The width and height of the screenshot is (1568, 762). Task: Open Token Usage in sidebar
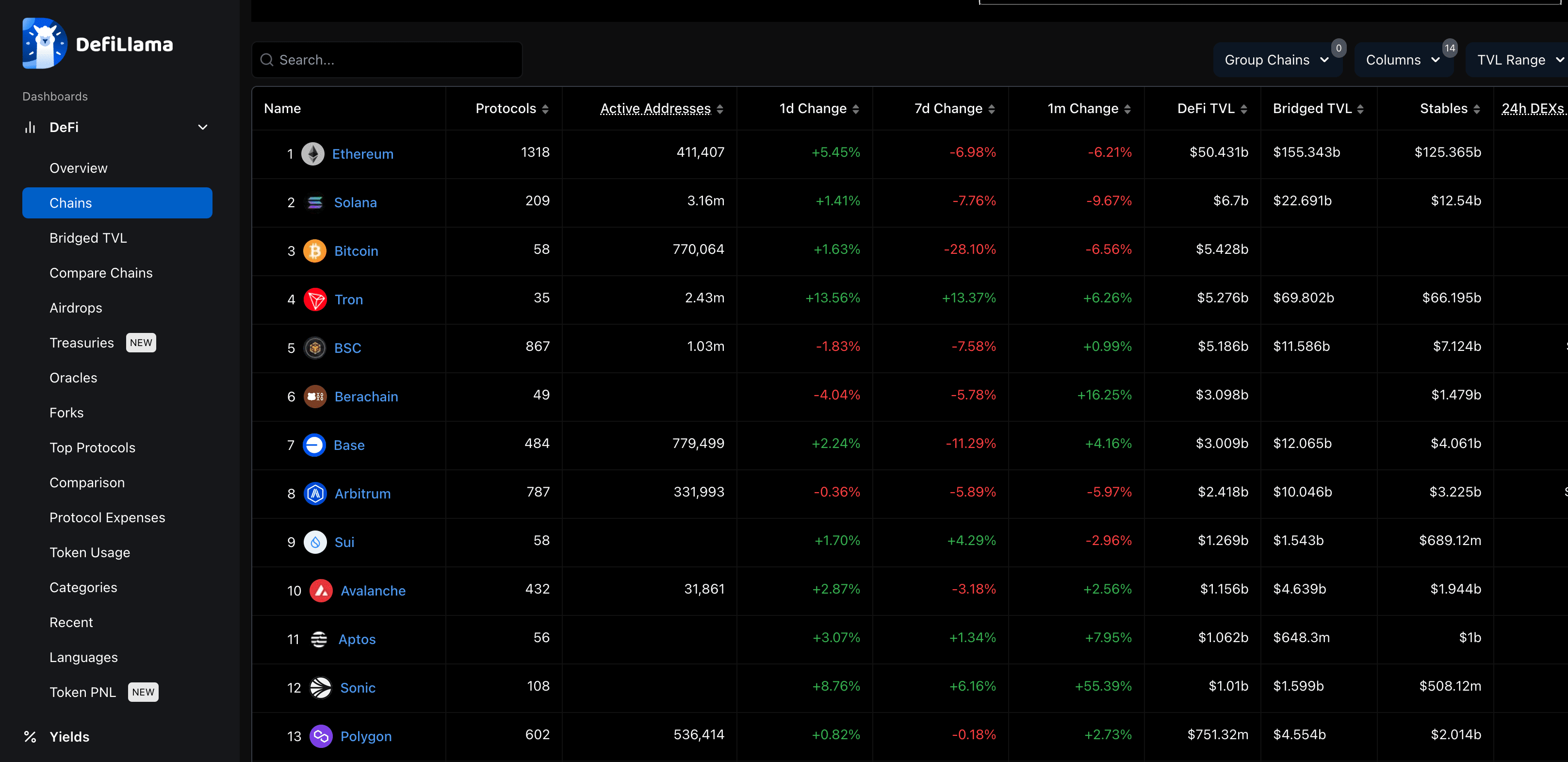click(90, 552)
